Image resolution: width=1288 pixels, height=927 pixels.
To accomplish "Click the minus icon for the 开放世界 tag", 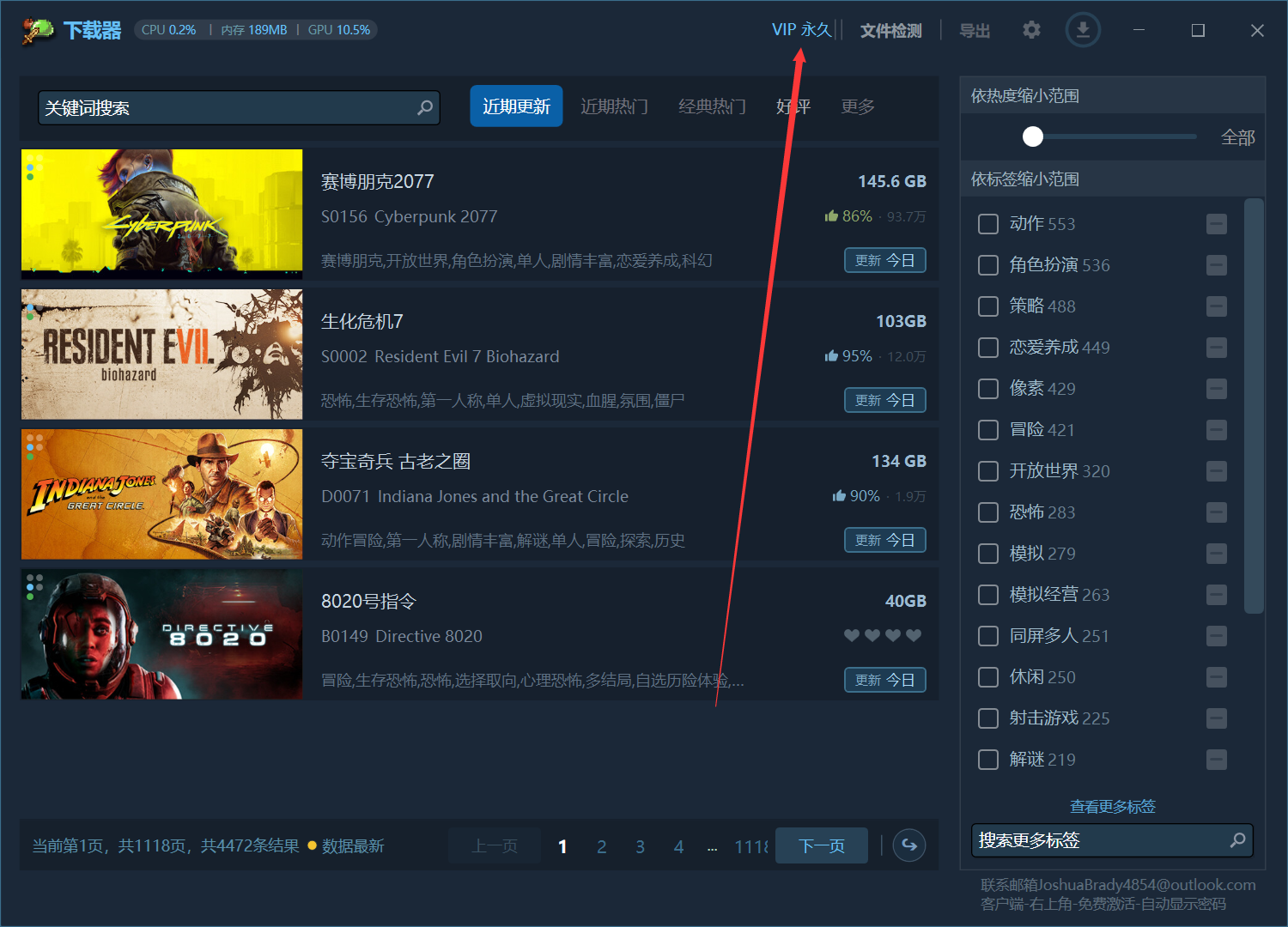I will [x=1217, y=471].
